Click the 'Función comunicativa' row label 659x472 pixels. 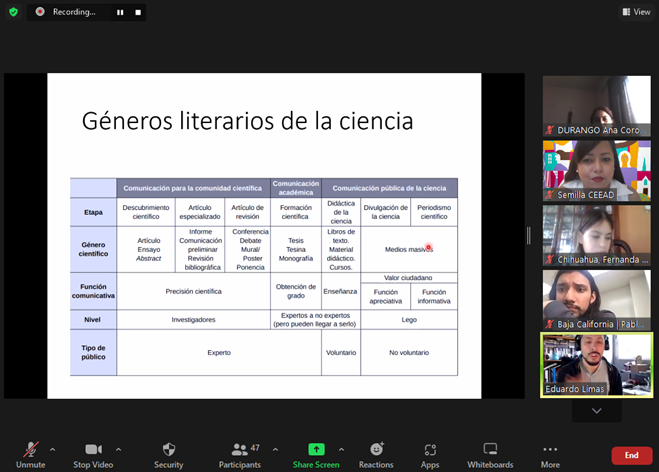click(93, 291)
